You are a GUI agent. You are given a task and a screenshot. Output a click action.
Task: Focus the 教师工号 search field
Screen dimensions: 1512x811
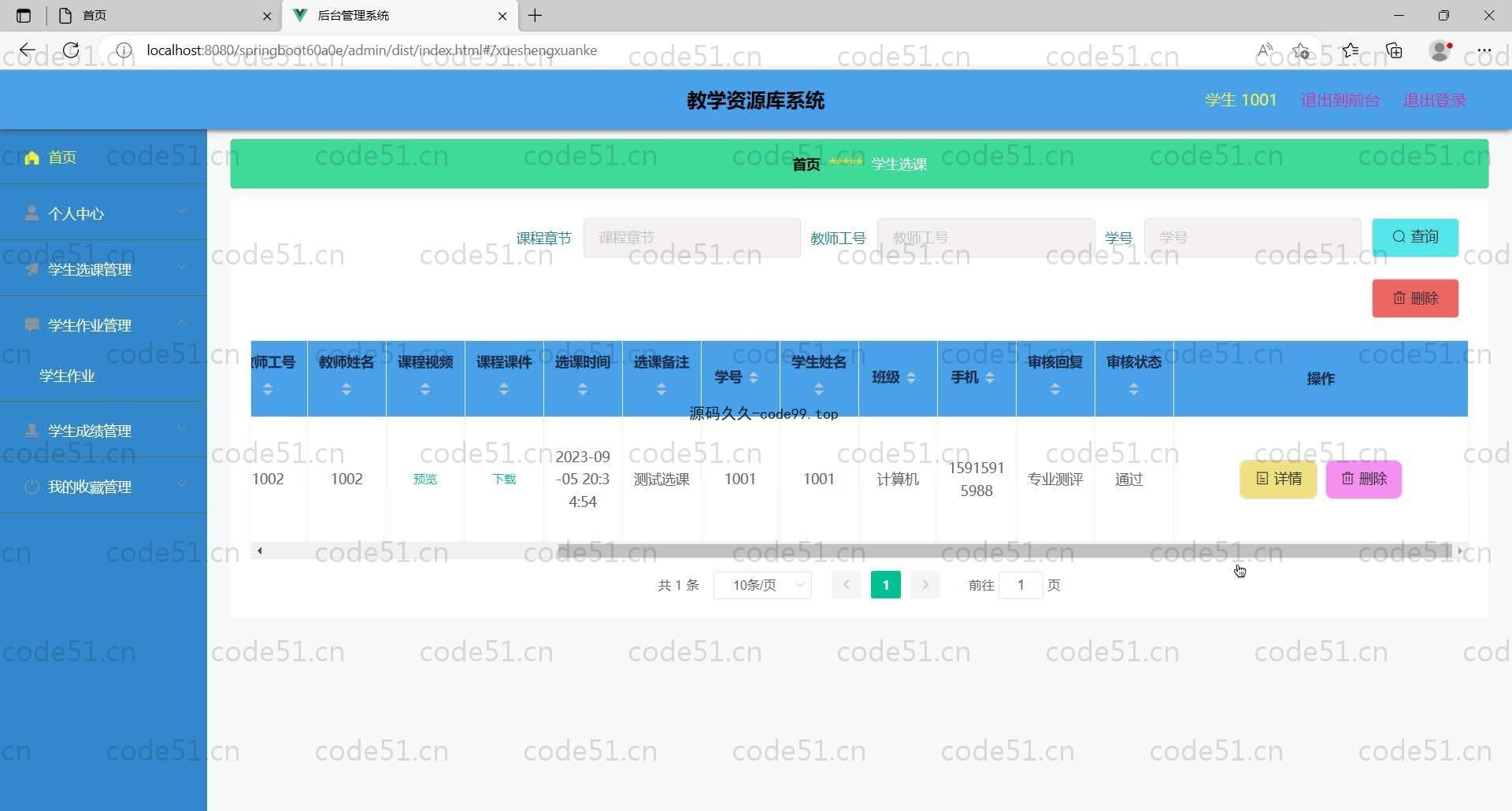pos(985,238)
